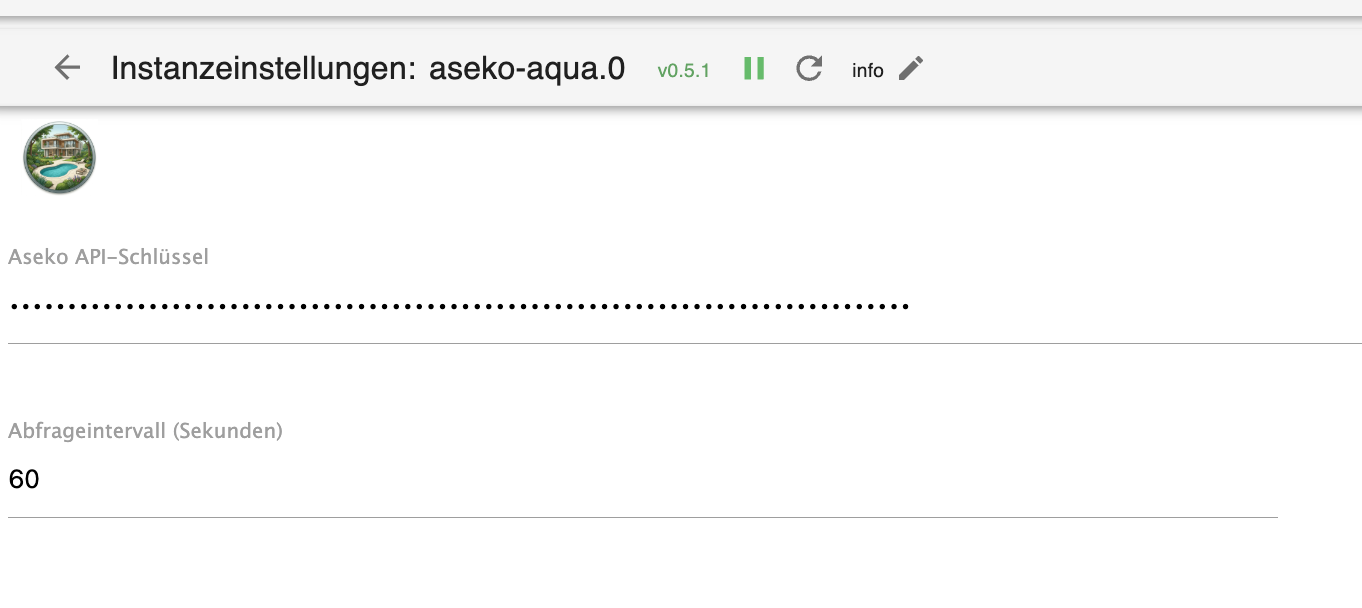
Task: Focus the Aseko API-Schlüssel password field
Action: (x=600, y=306)
